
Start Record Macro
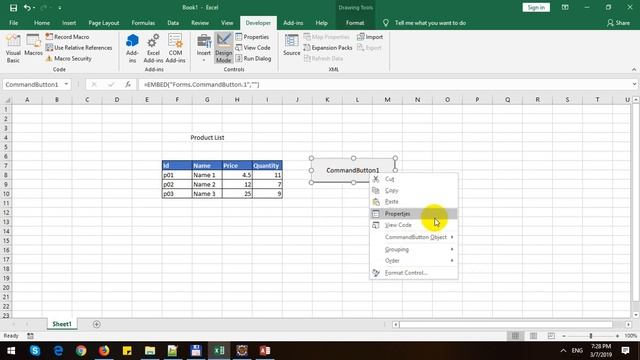[x=67, y=37]
